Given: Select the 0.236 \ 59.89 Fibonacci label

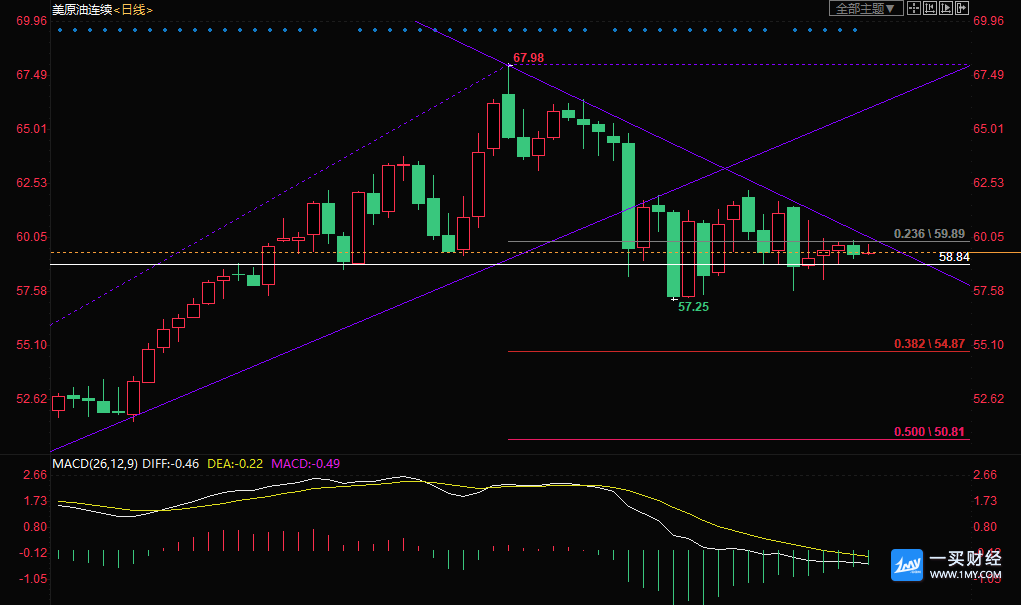Looking at the screenshot, I should (x=929, y=234).
